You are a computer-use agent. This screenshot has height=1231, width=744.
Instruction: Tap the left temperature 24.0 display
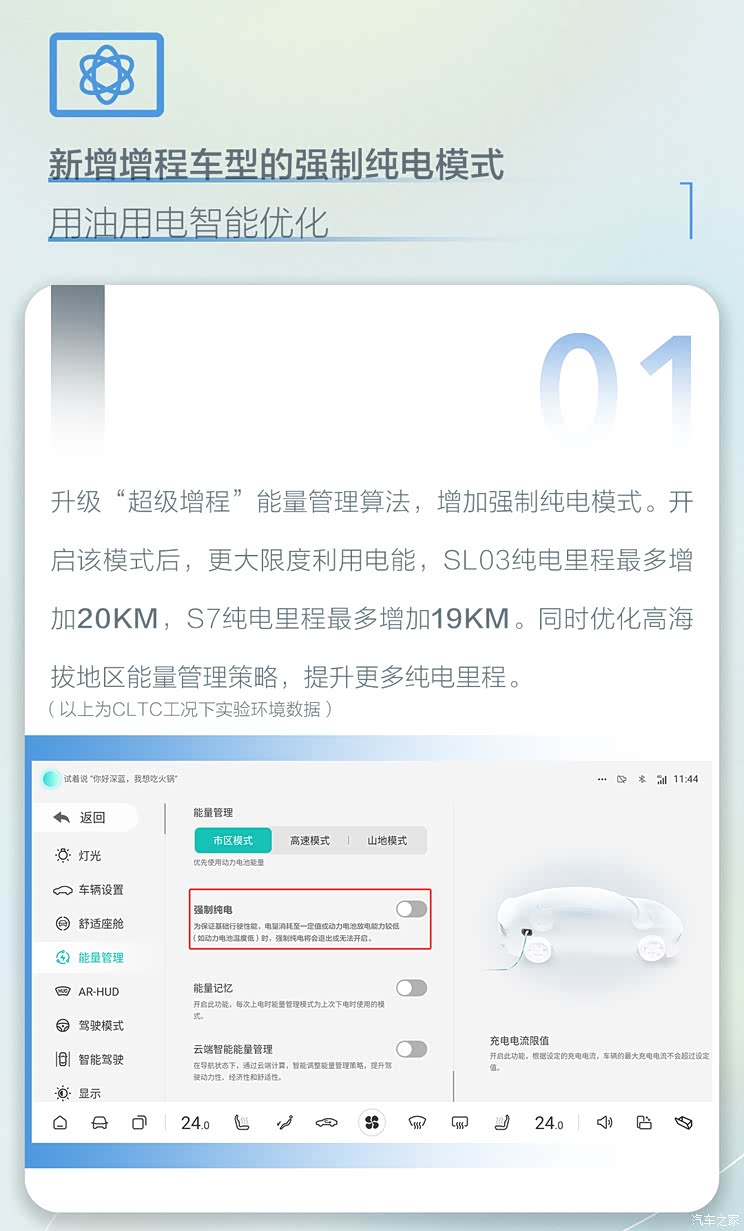click(195, 1123)
